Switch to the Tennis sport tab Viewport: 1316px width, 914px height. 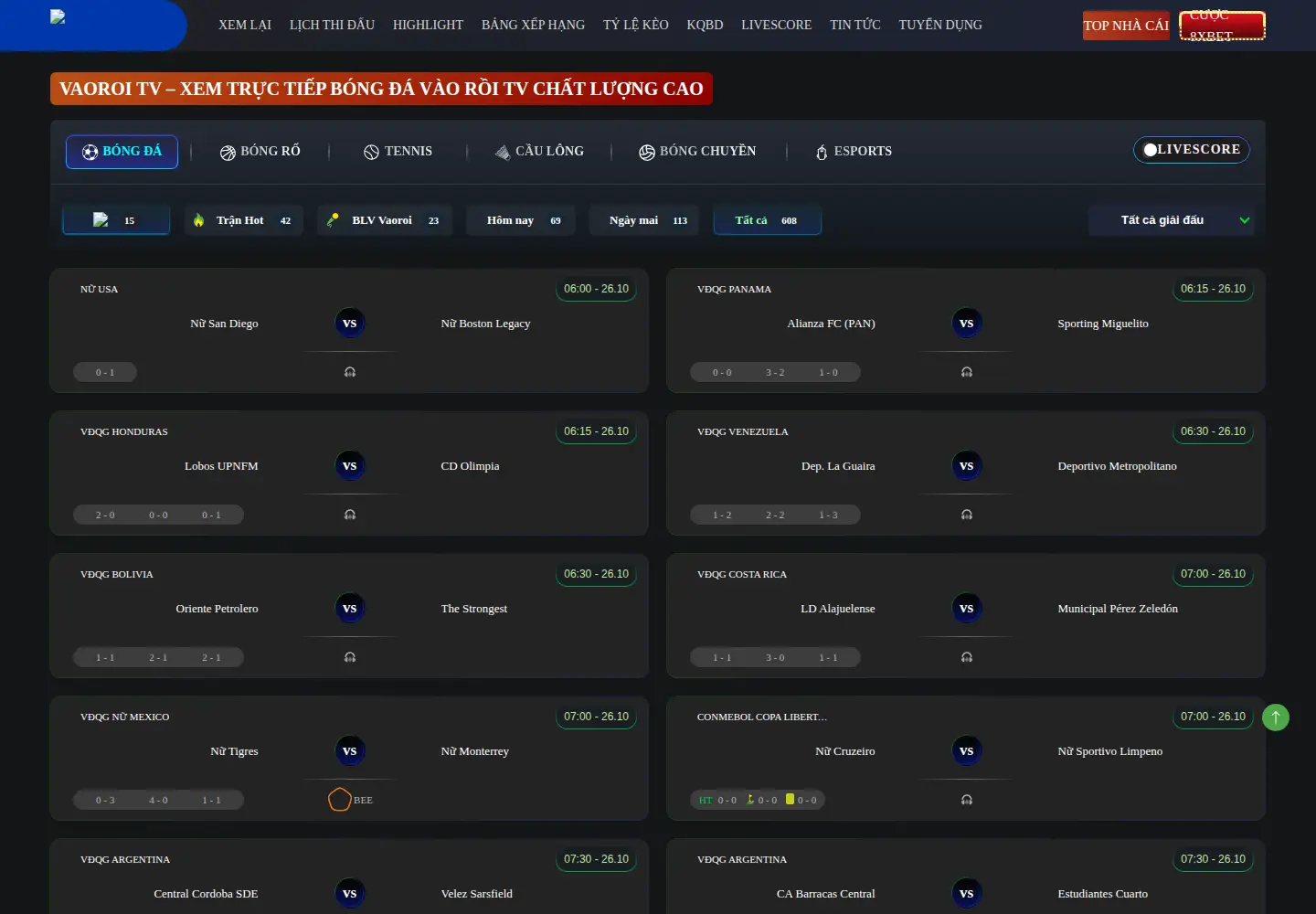[398, 152]
